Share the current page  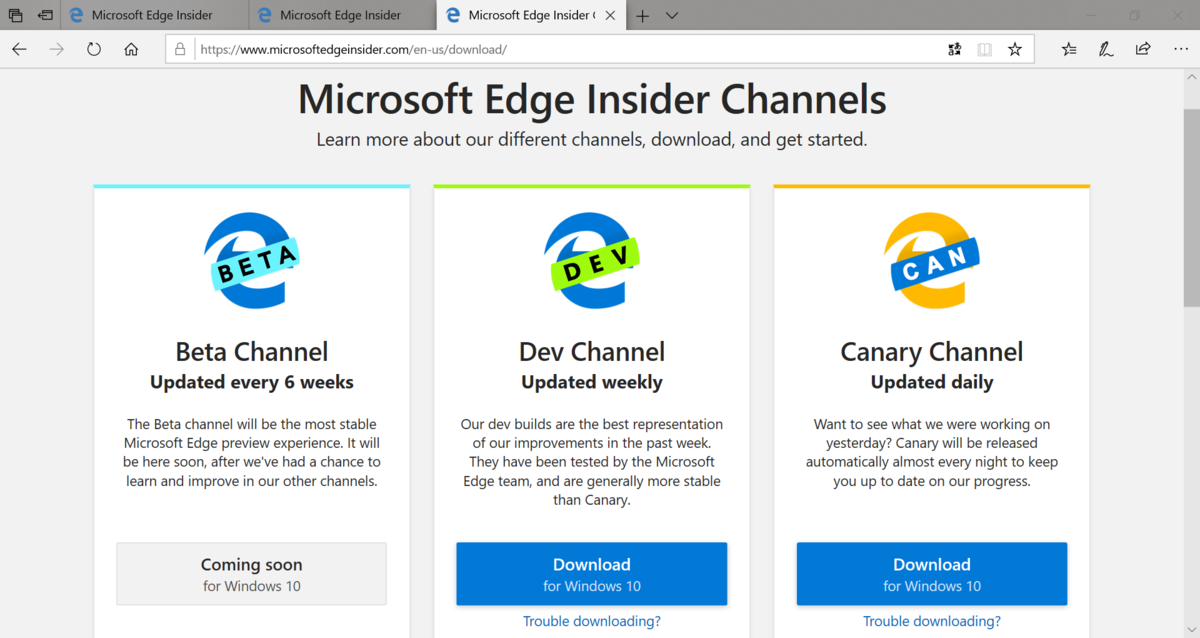(x=1142, y=48)
